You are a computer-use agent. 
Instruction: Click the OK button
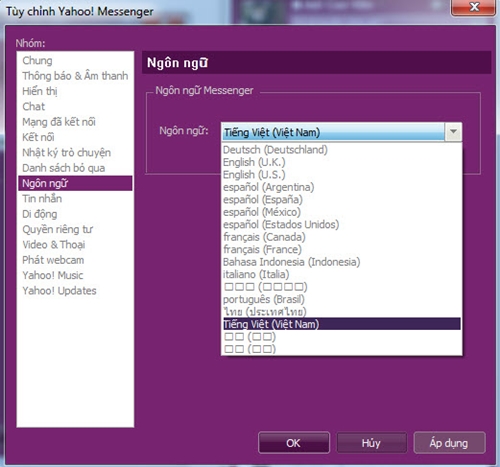pyautogui.click(x=294, y=443)
